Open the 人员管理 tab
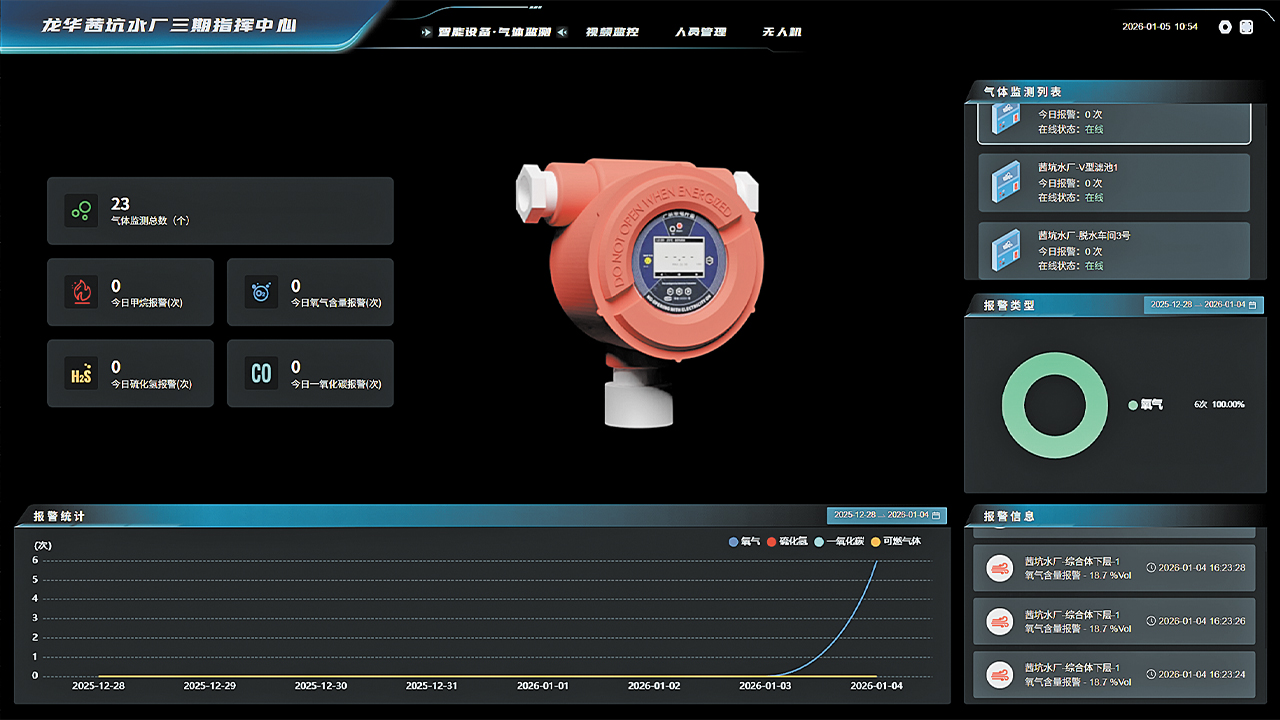This screenshot has width=1280, height=720. coord(700,32)
